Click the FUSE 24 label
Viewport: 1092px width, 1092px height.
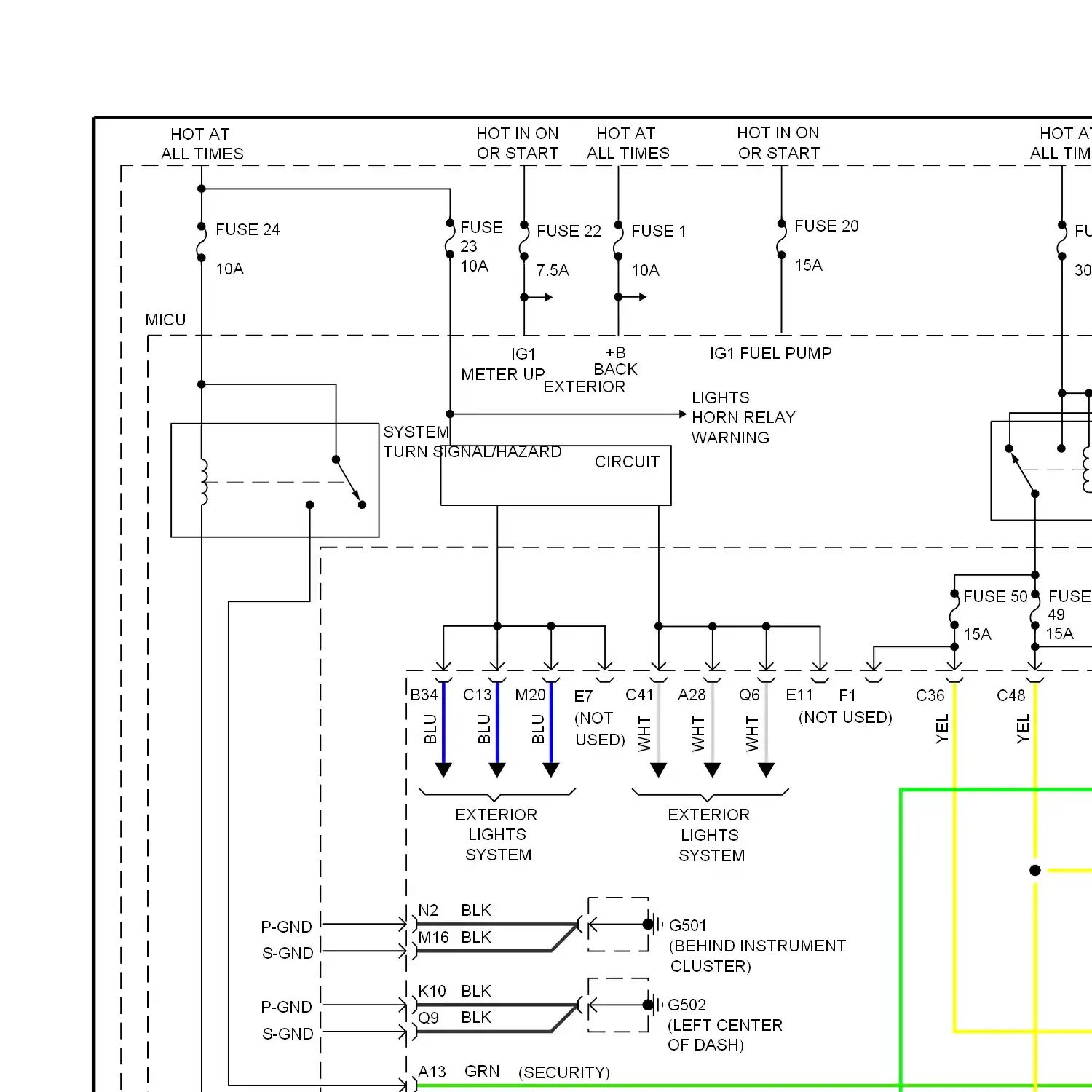[x=248, y=229]
